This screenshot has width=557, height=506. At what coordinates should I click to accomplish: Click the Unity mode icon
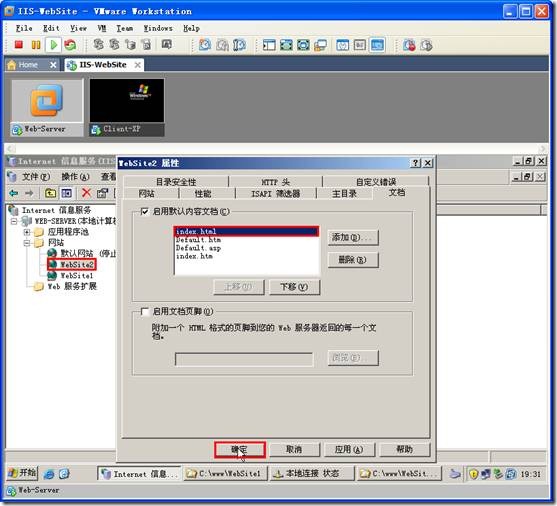coord(320,45)
